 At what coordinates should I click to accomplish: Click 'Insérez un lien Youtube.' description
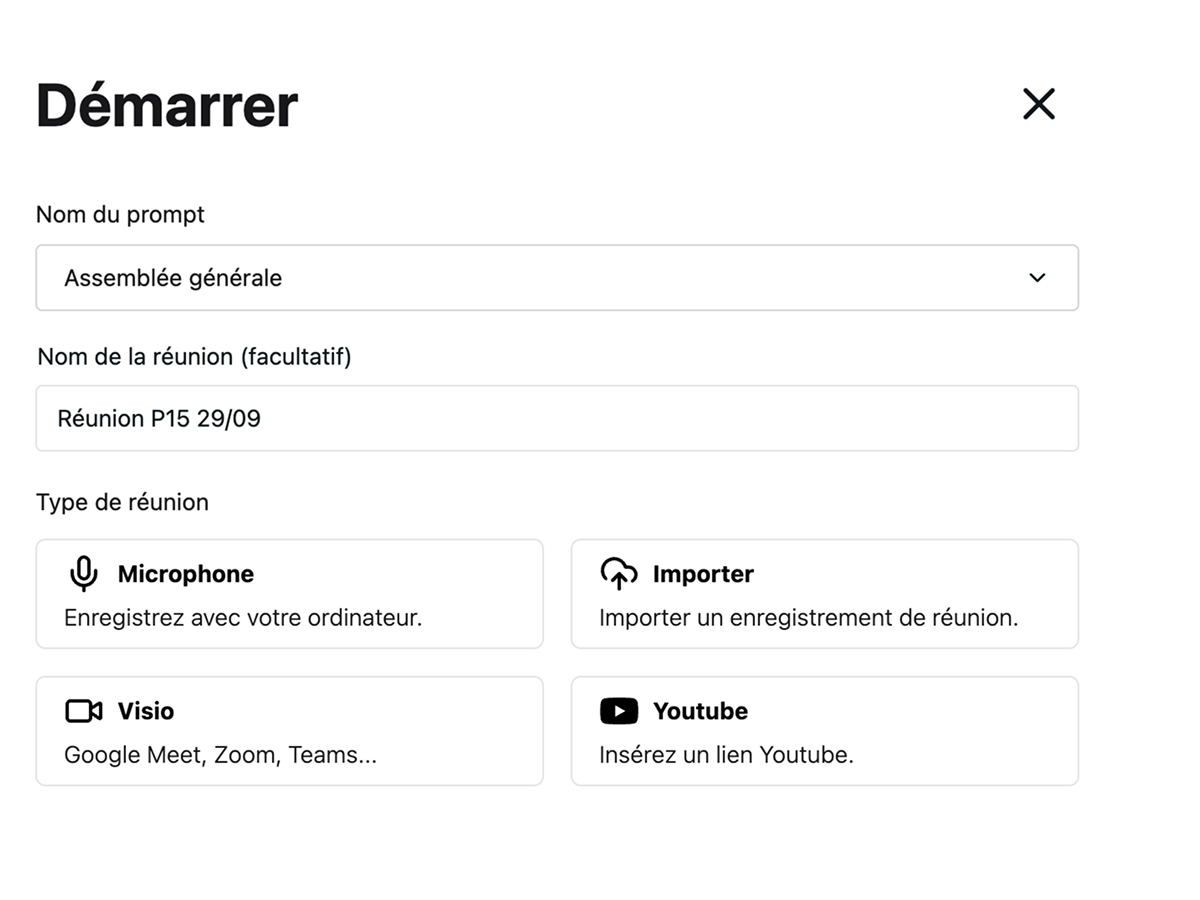click(x=726, y=755)
